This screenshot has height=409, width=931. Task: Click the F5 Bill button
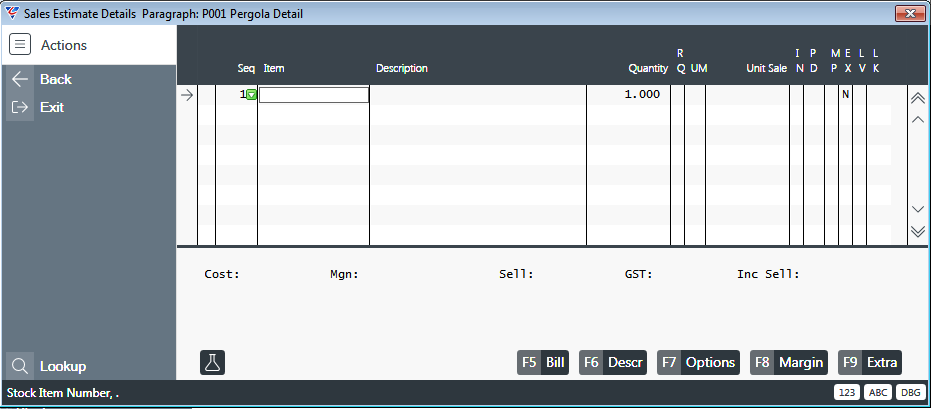point(543,362)
